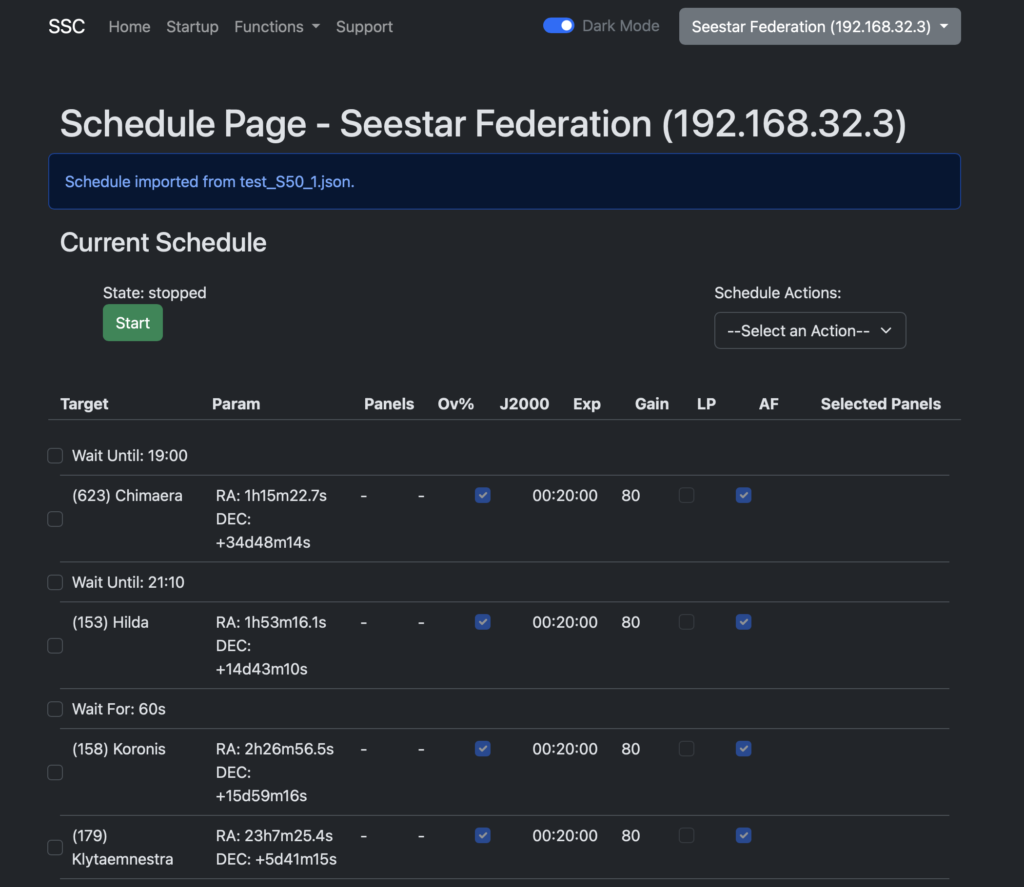The height and width of the screenshot is (887, 1024).
Task: Select the (179) Klytaemnestra row checkbox
Action: click(55, 848)
